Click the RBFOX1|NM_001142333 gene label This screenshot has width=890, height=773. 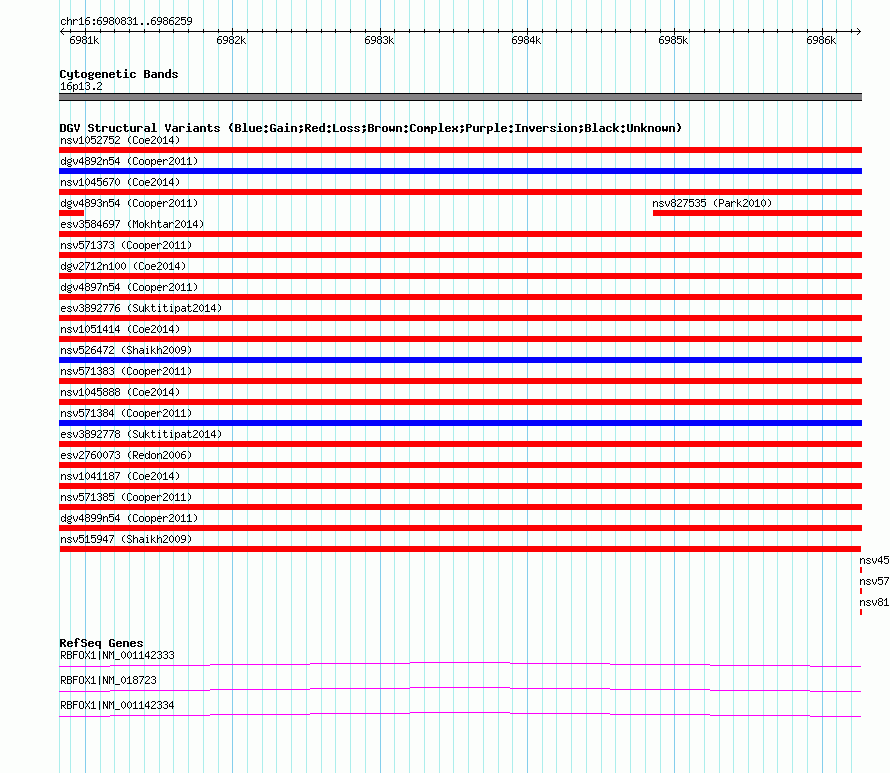(x=117, y=655)
